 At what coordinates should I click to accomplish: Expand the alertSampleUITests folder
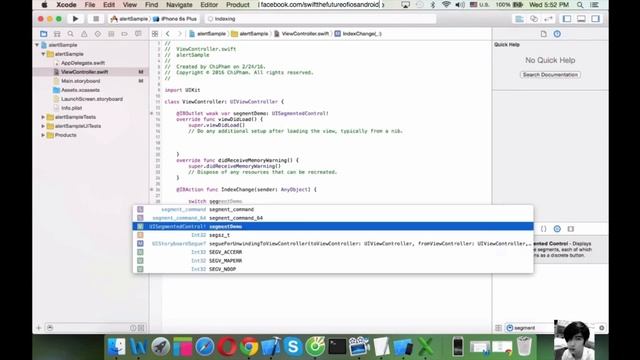[x=43, y=126]
